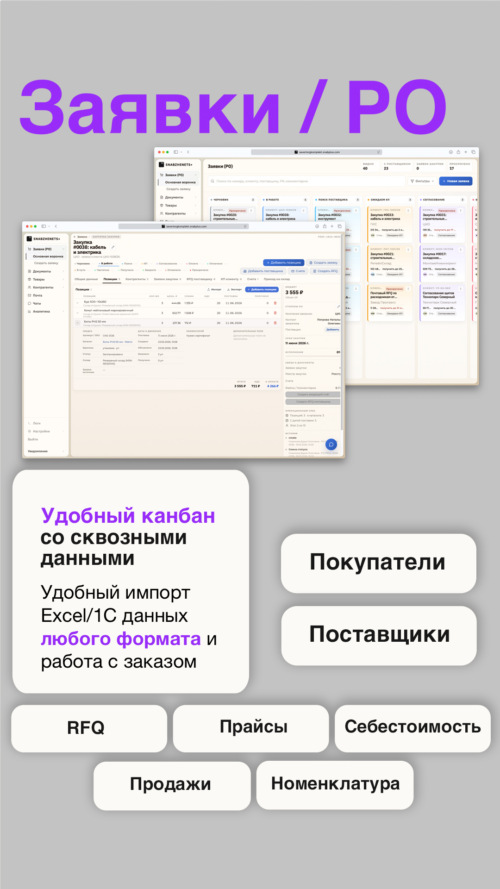
Task: Open Documents icon in front window sidebar
Action: click(x=29, y=271)
